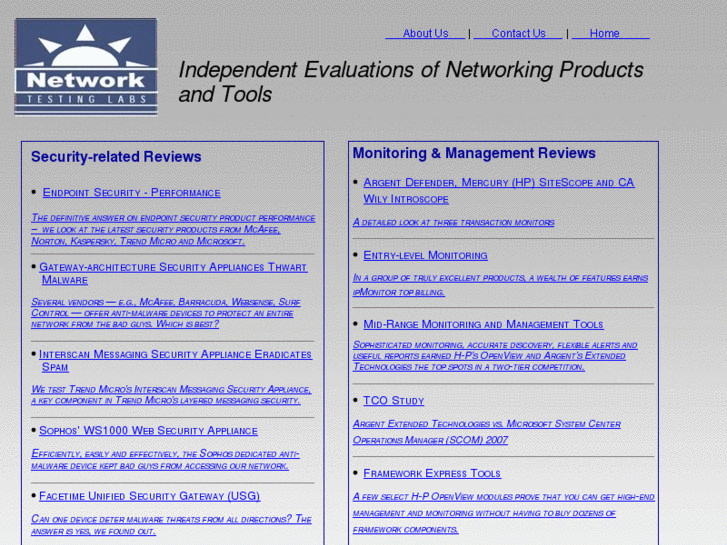This screenshot has height=545, width=727.
Task: Click 'Sophisticated monitoring, accurate discovery' description
Action: click(495, 356)
